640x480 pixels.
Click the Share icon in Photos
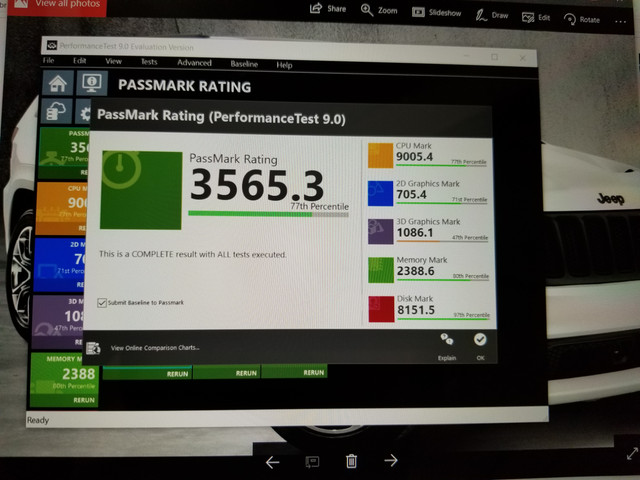316,8
